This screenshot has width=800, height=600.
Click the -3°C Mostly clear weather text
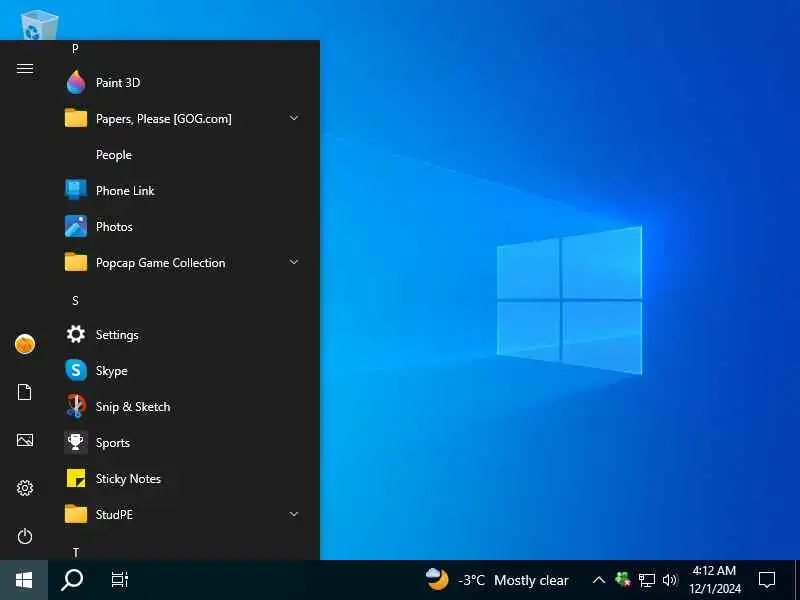coord(513,581)
